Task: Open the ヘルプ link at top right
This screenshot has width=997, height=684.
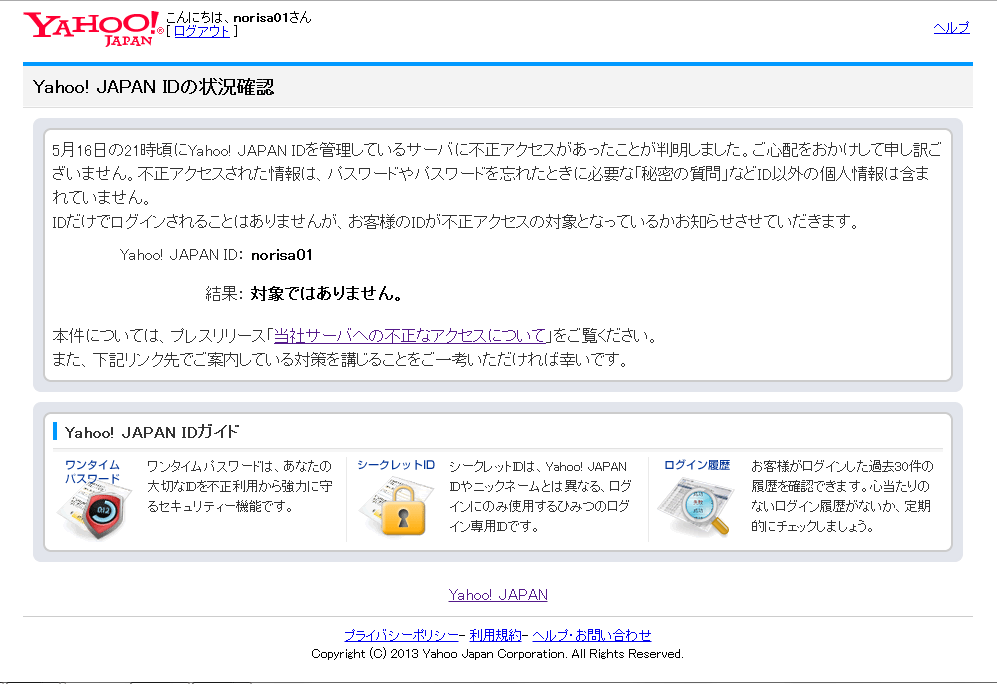Action: tap(951, 27)
